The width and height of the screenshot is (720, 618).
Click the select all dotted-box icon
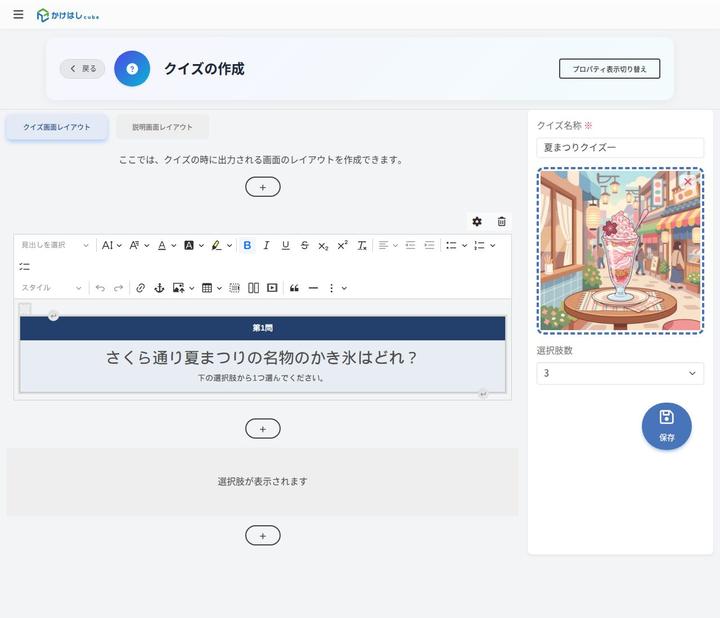click(234, 288)
